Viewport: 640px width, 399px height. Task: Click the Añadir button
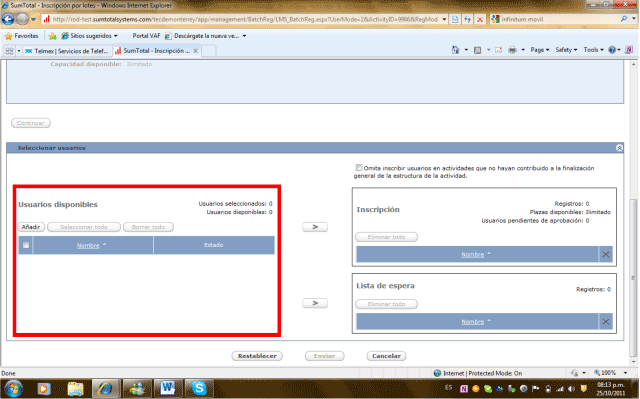point(31,227)
